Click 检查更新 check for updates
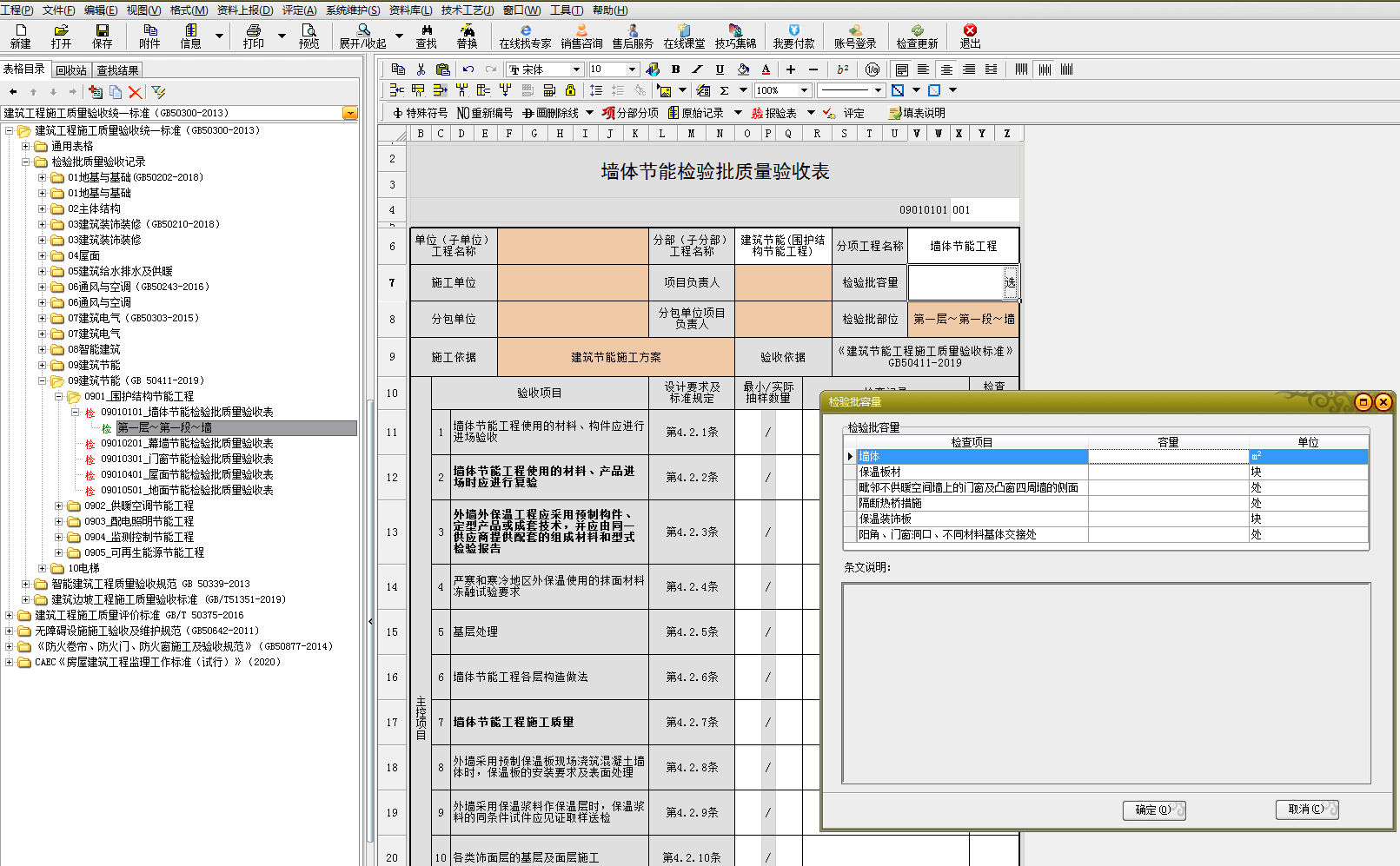This screenshot has height=866, width=1400. point(918,36)
